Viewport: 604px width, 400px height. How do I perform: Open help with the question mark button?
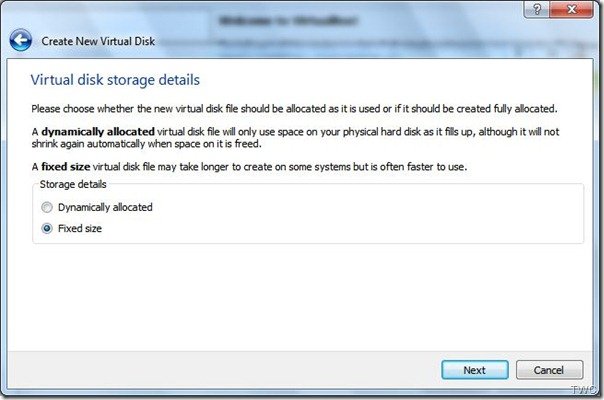(x=537, y=9)
